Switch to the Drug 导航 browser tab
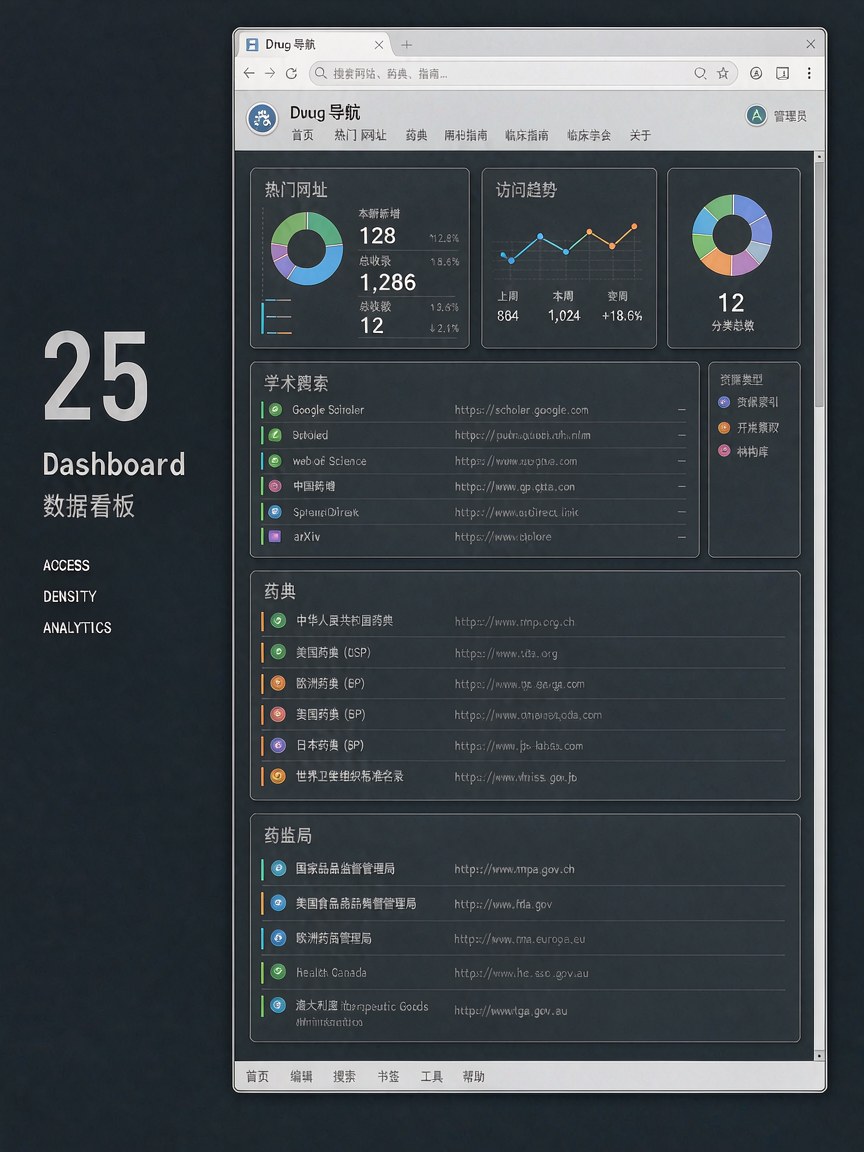This screenshot has height=1152, width=864. pyautogui.click(x=315, y=45)
